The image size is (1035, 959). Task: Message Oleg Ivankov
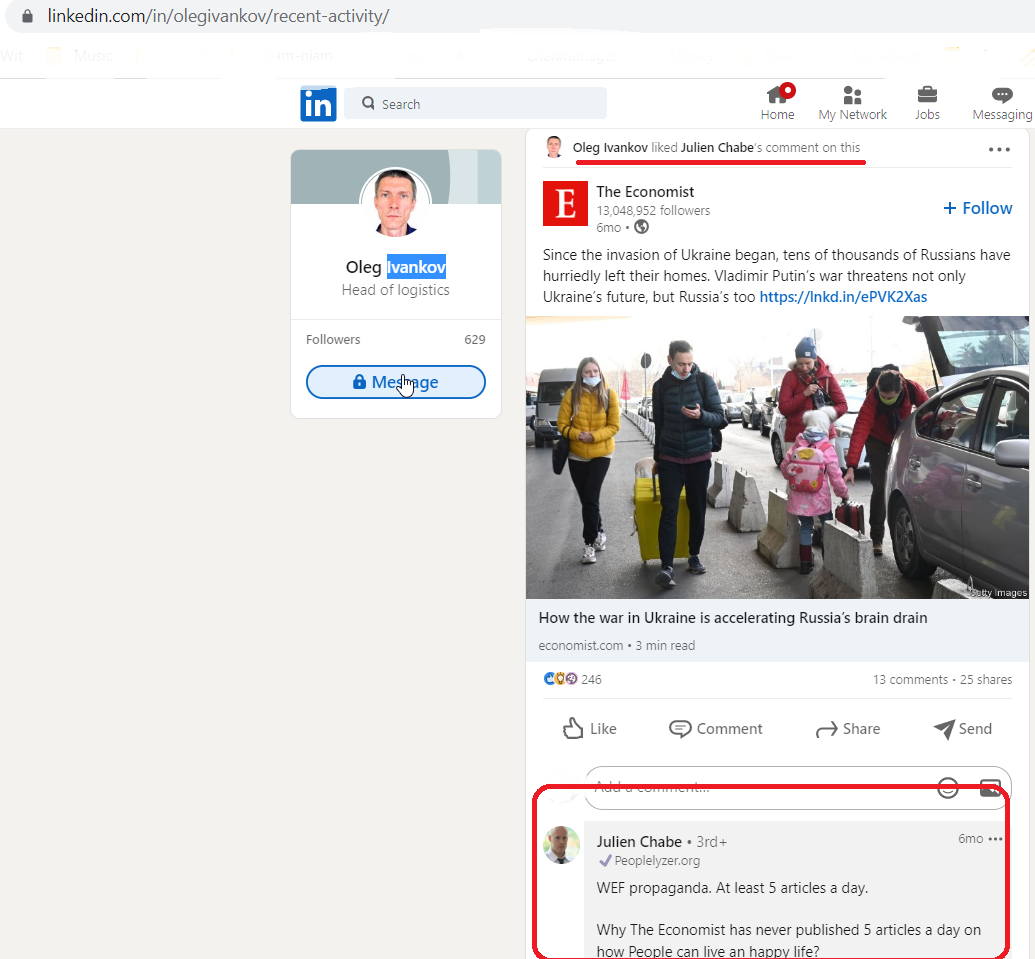click(x=396, y=382)
